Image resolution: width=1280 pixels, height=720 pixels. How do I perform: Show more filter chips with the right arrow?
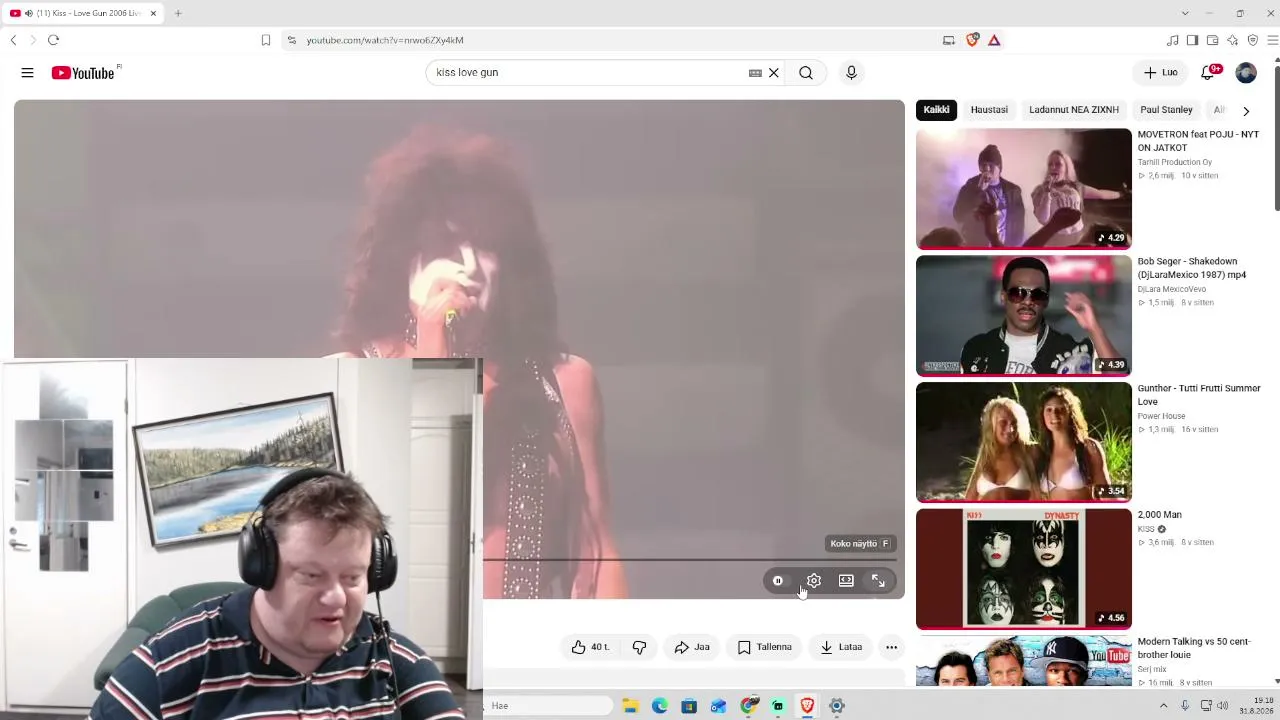click(1246, 111)
